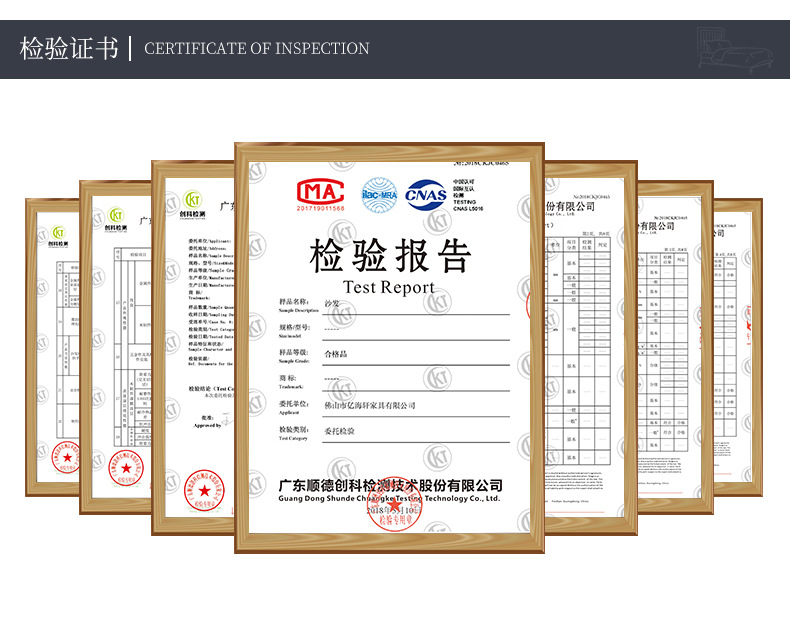The image size is (790, 620).
Task: Click the results table on second-right certificate
Action: tap(662, 352)
